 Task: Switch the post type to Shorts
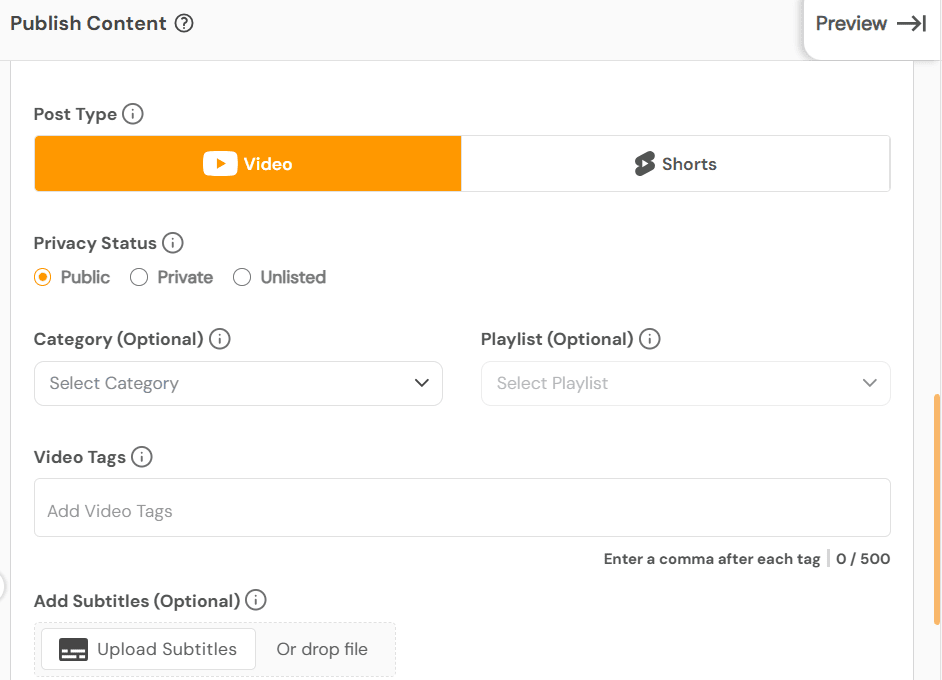point(675,164)
